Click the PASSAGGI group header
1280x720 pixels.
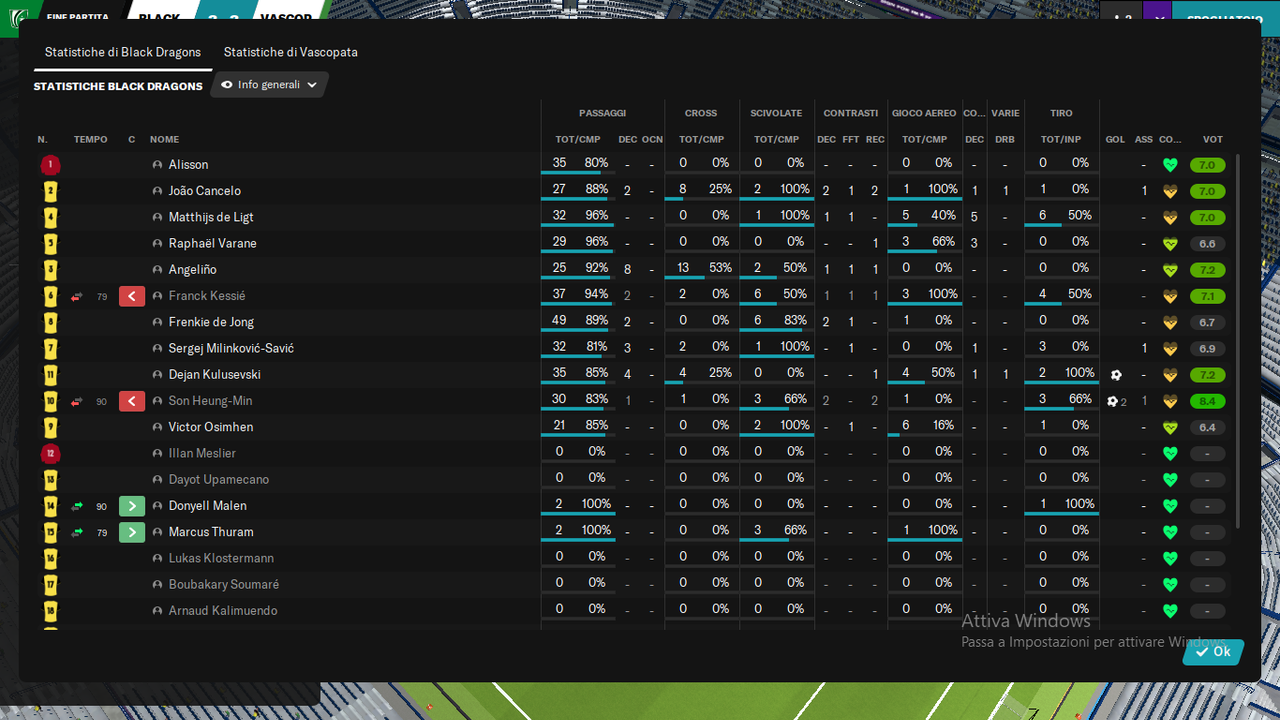click(602, 114)
